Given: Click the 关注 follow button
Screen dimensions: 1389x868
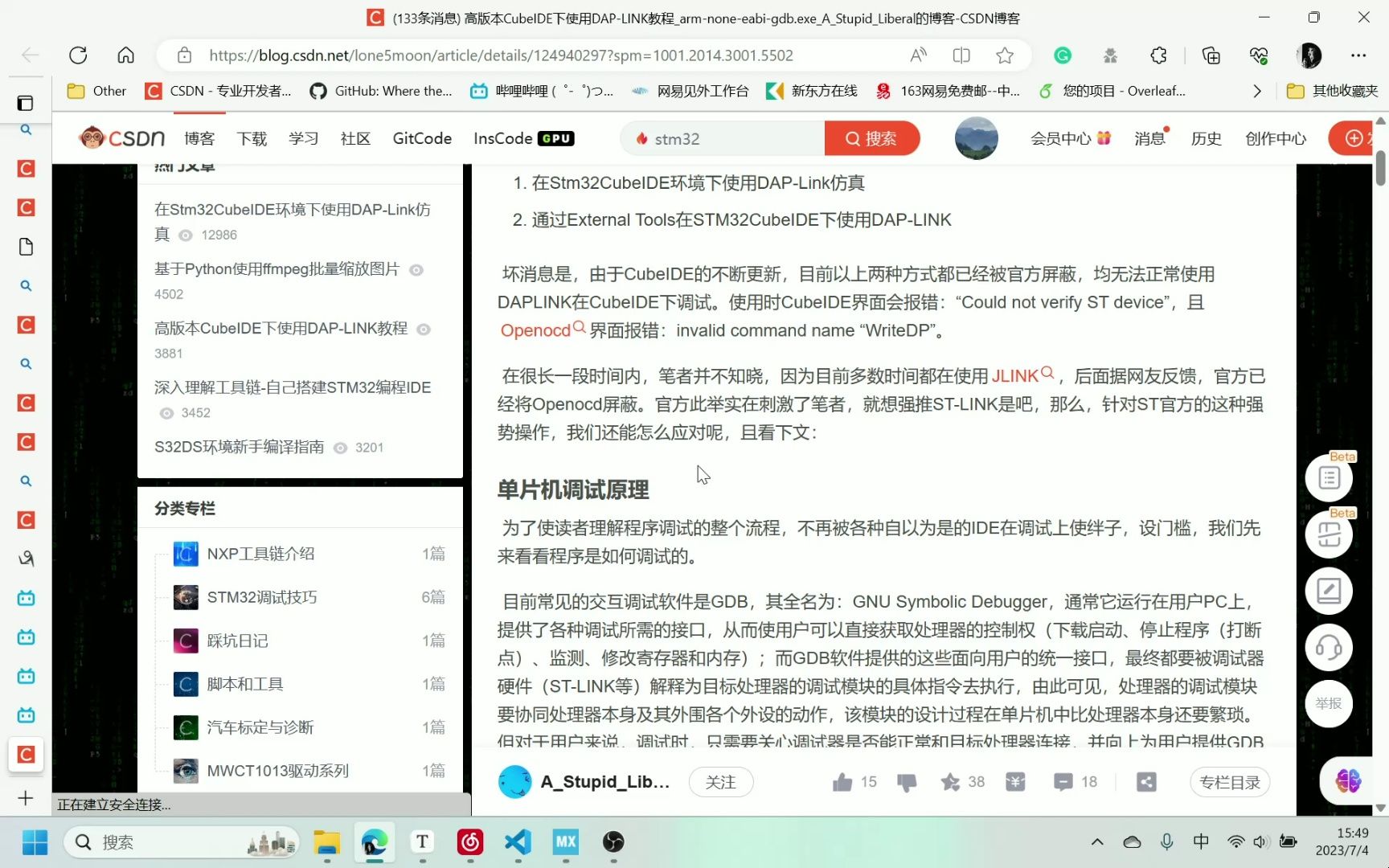Looking at the screenshot, I should 720,781.
